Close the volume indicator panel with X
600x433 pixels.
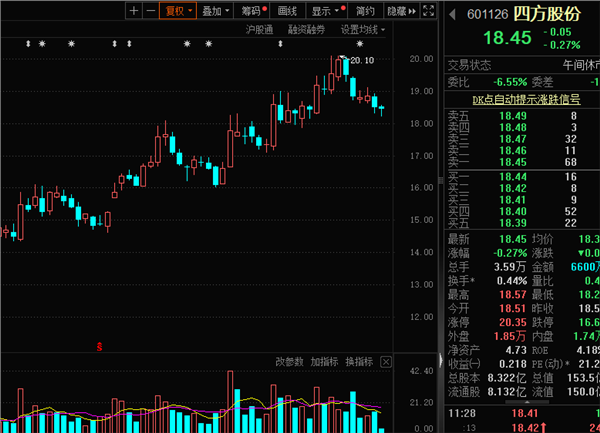[x=385, y=361]
